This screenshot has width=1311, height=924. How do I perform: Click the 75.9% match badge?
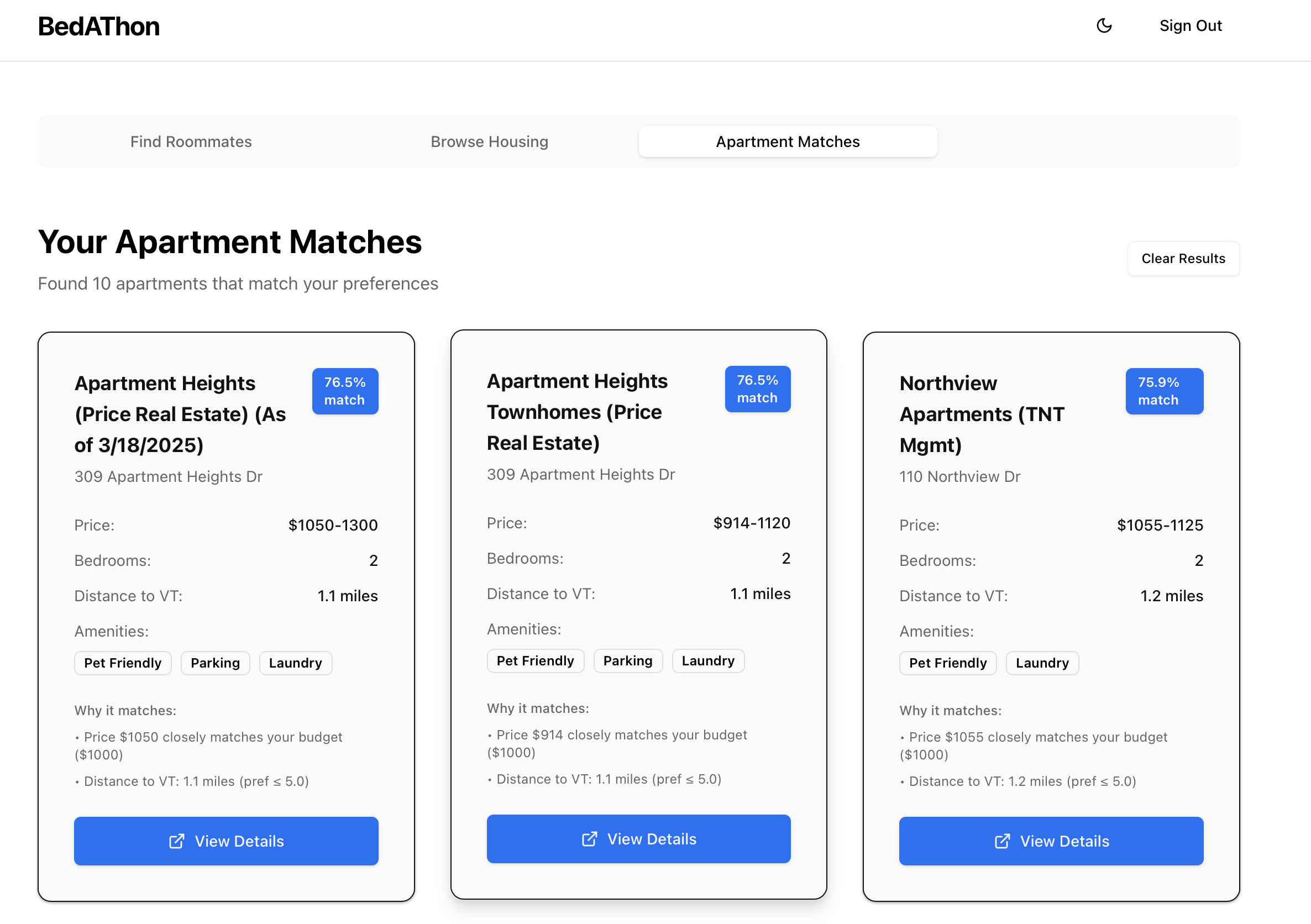[x=1163, y=391]
